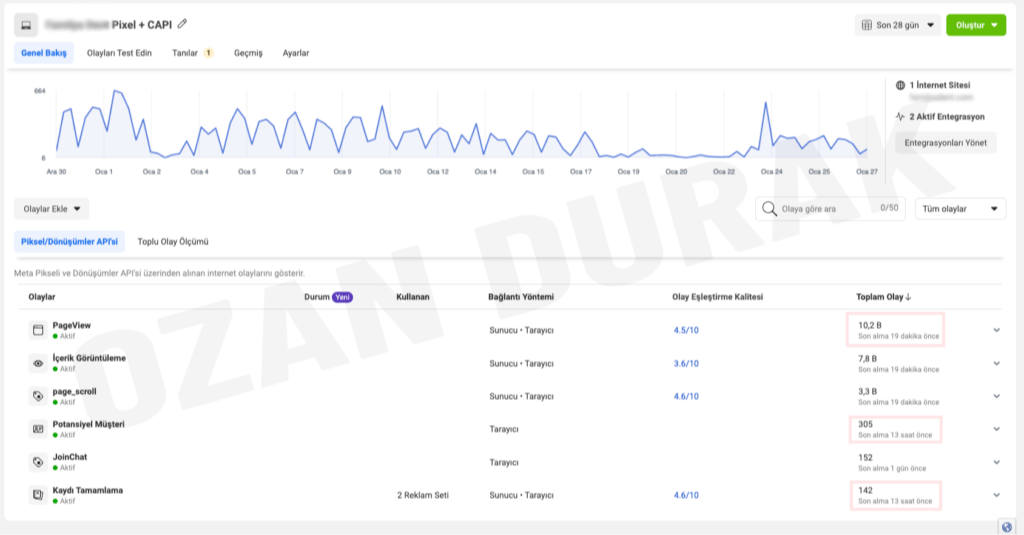
Task: Click the data source laptop icon
Action: click(26, 25)
